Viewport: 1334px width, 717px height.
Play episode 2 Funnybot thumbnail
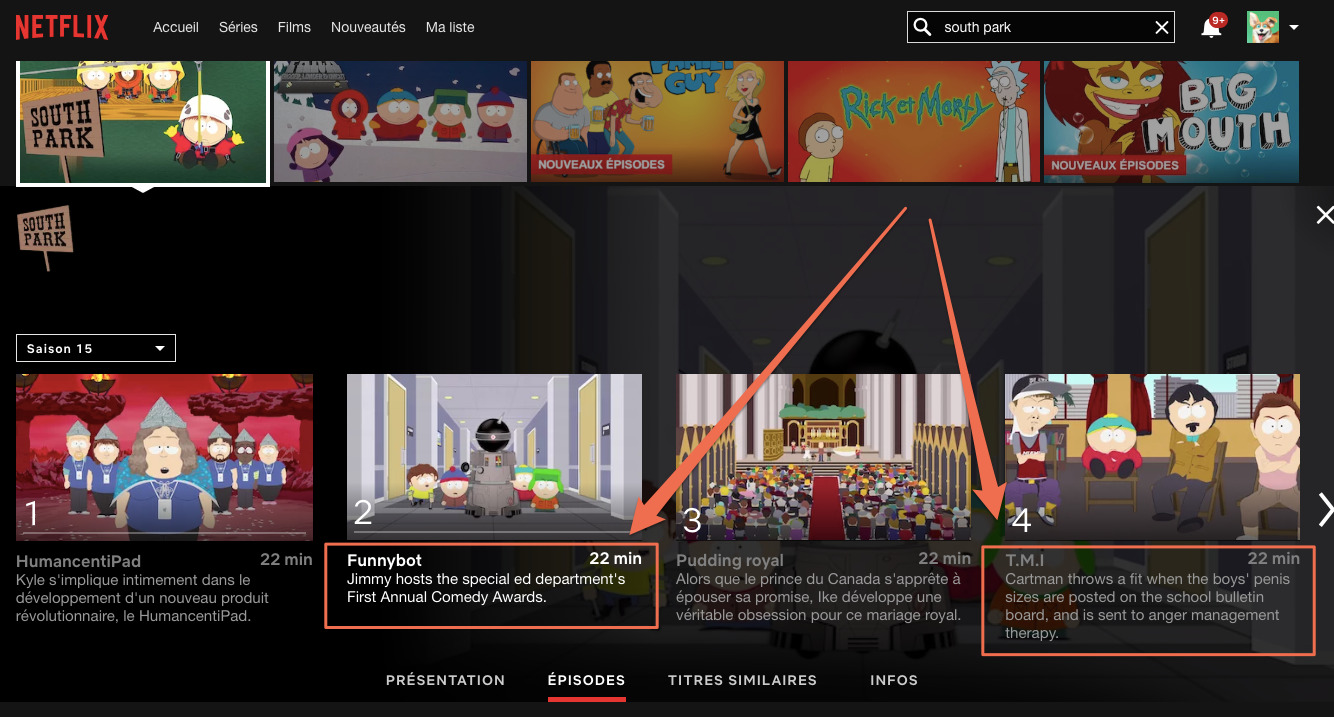[x=494, y=457]
